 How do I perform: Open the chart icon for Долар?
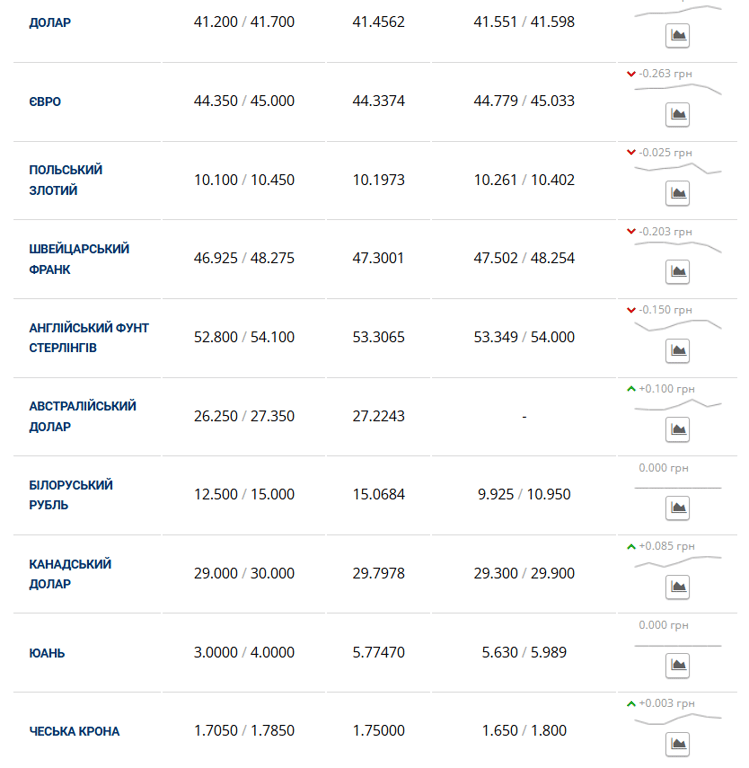point(678,36)
